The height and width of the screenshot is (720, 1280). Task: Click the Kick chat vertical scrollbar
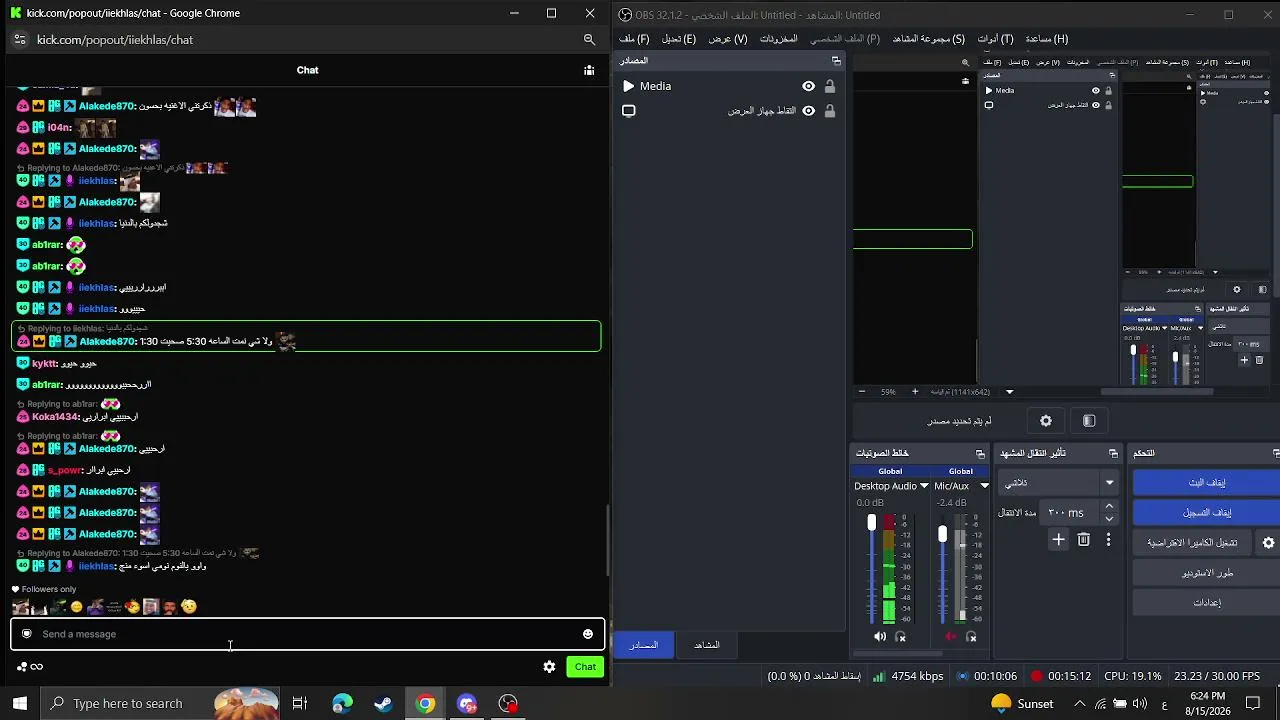click(x=609, y=540)
